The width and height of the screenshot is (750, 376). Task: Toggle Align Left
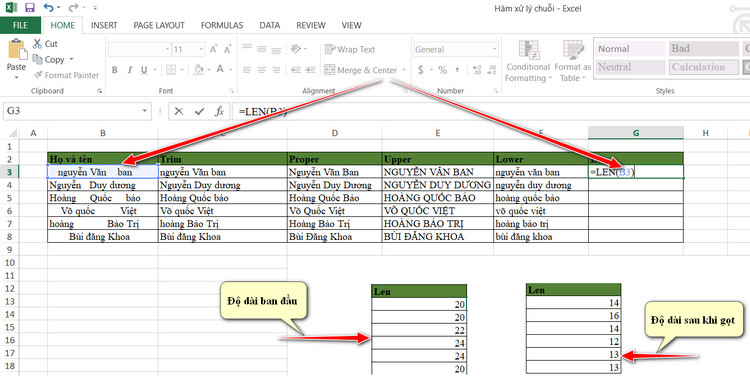tap(247, 70)
